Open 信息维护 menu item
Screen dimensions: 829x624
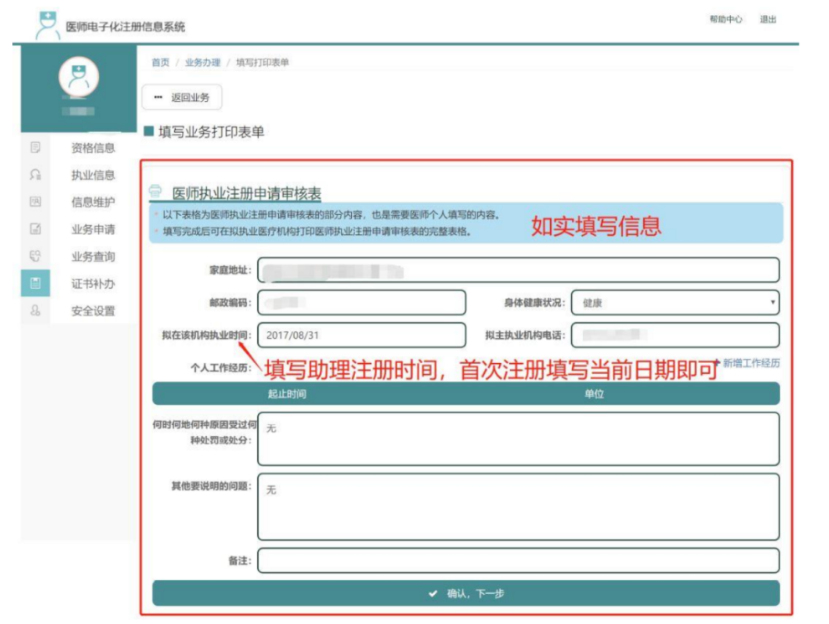tap(93, 202)
